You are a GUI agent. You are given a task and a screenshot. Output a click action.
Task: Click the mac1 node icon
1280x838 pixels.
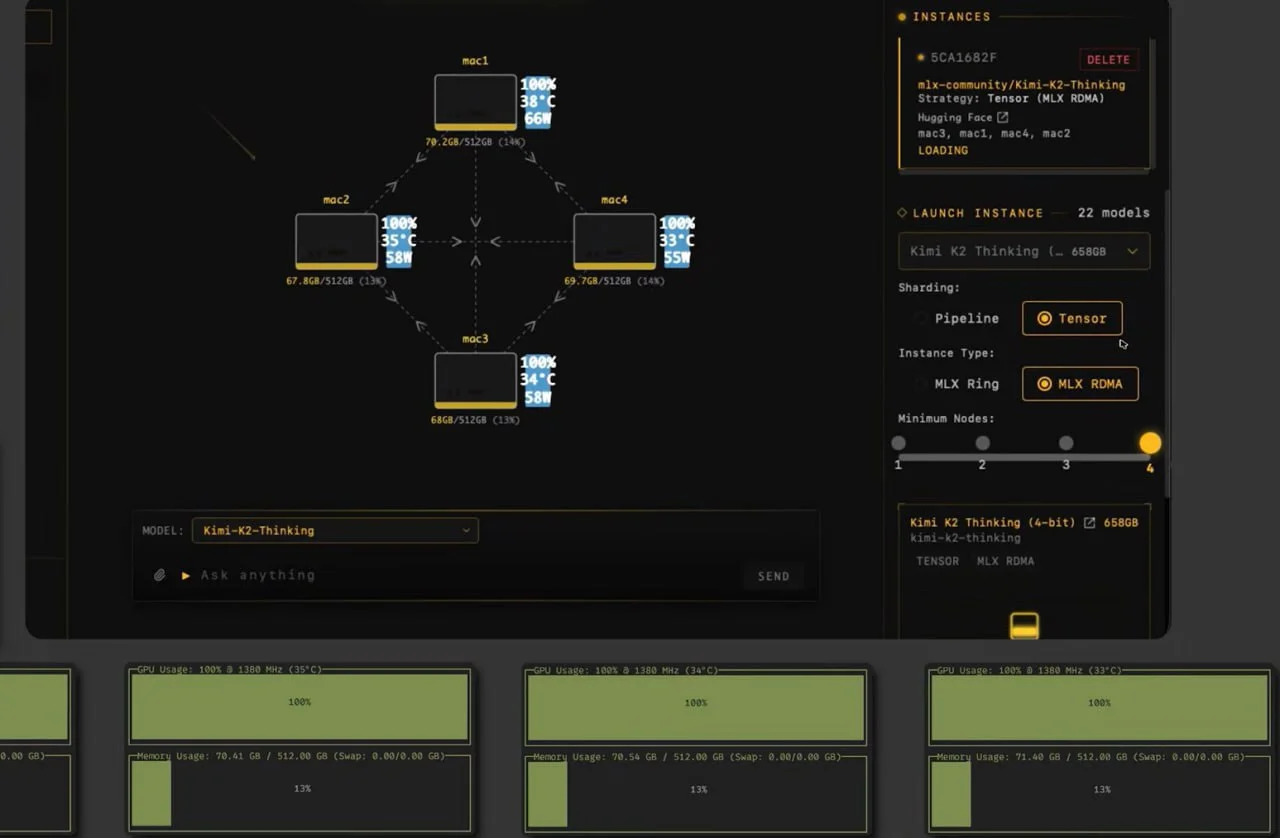(475, 102)
